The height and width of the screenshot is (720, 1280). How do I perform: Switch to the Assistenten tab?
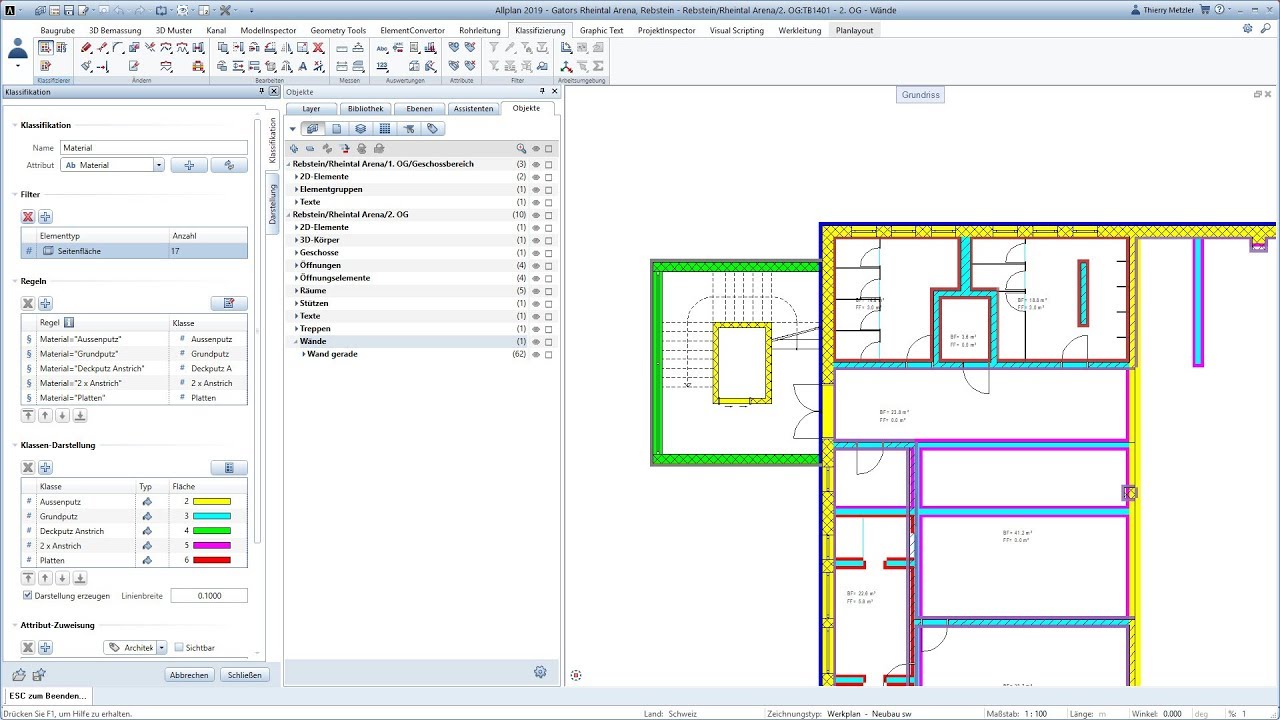coord(473,108)
